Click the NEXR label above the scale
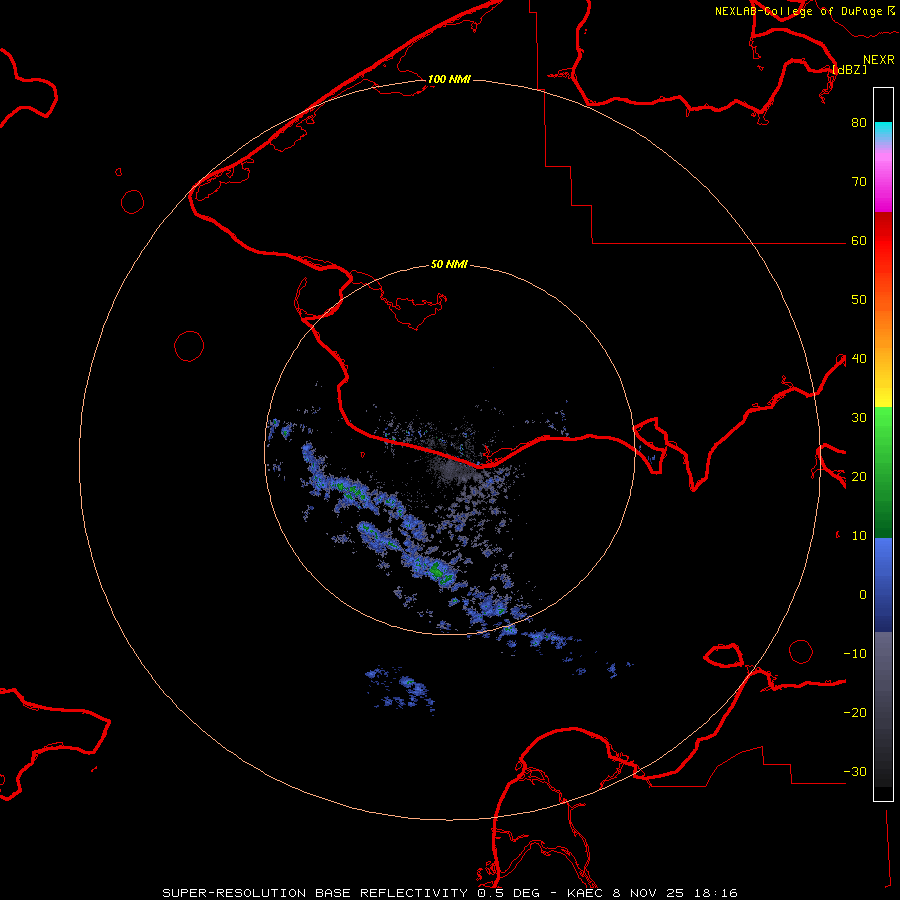Image resolution: width=900 pixels, height=900 pixels. click(878, 60)
